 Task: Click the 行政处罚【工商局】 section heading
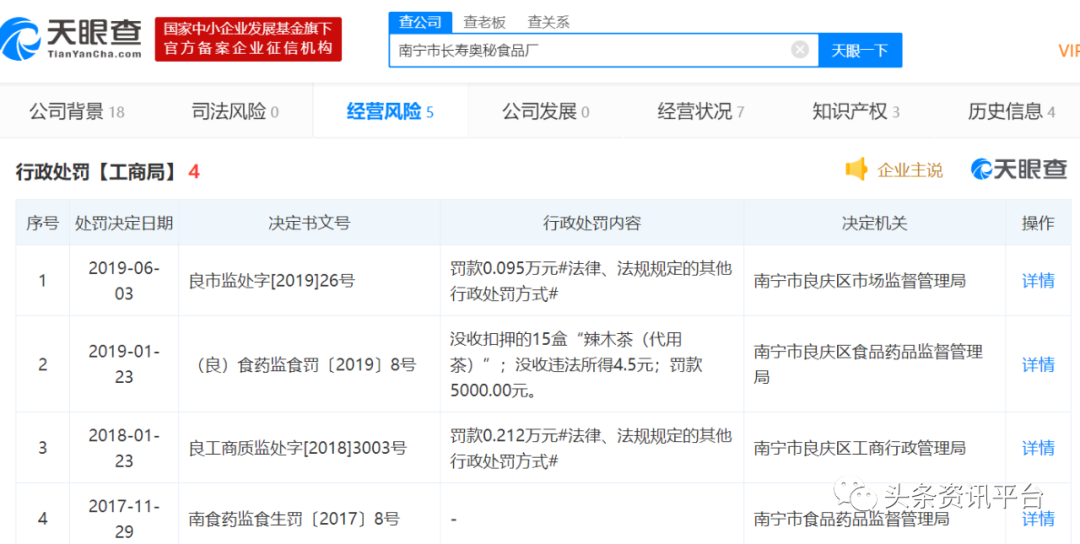tap(96, 171)
